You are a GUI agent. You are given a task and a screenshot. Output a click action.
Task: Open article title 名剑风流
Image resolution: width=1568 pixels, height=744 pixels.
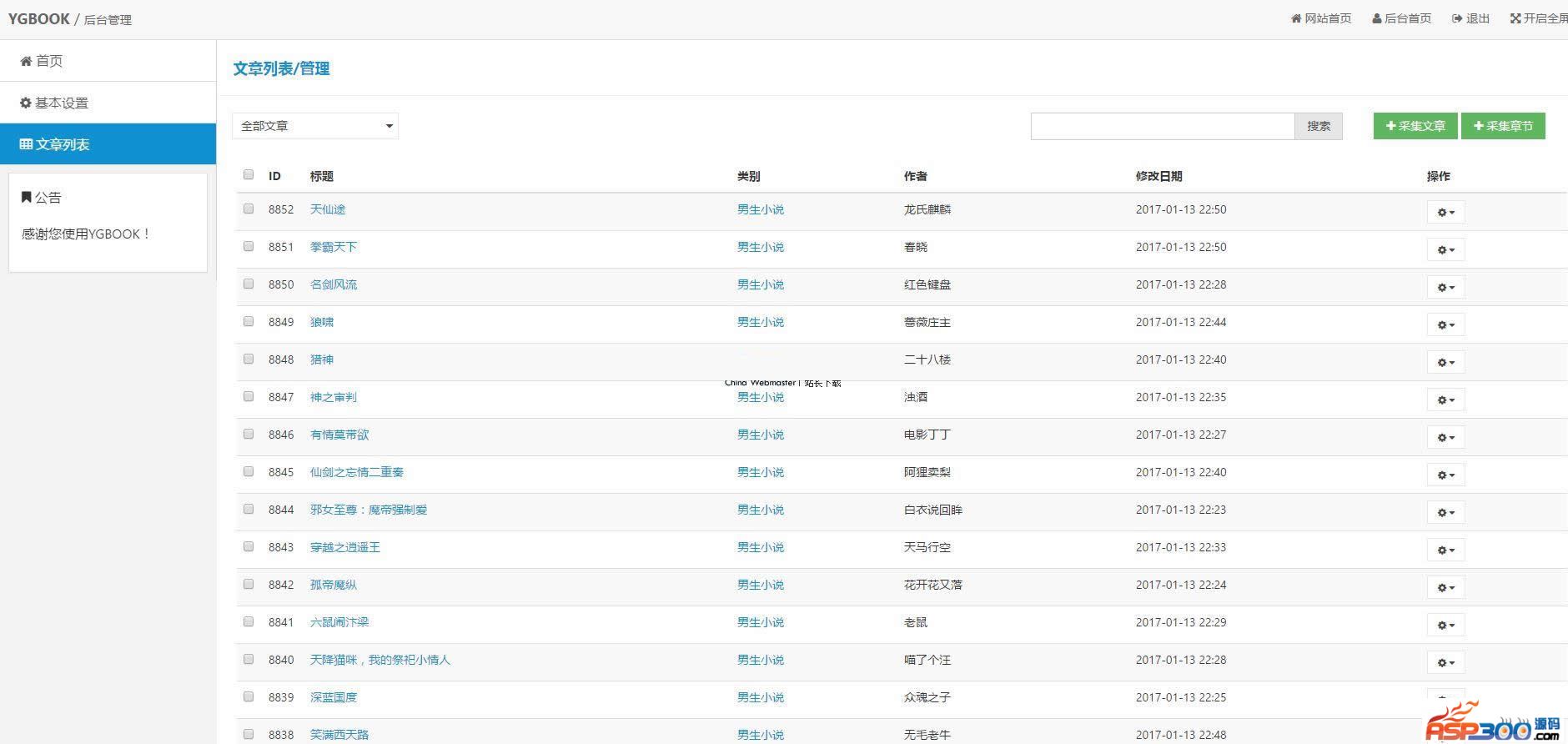pos(334,284)
